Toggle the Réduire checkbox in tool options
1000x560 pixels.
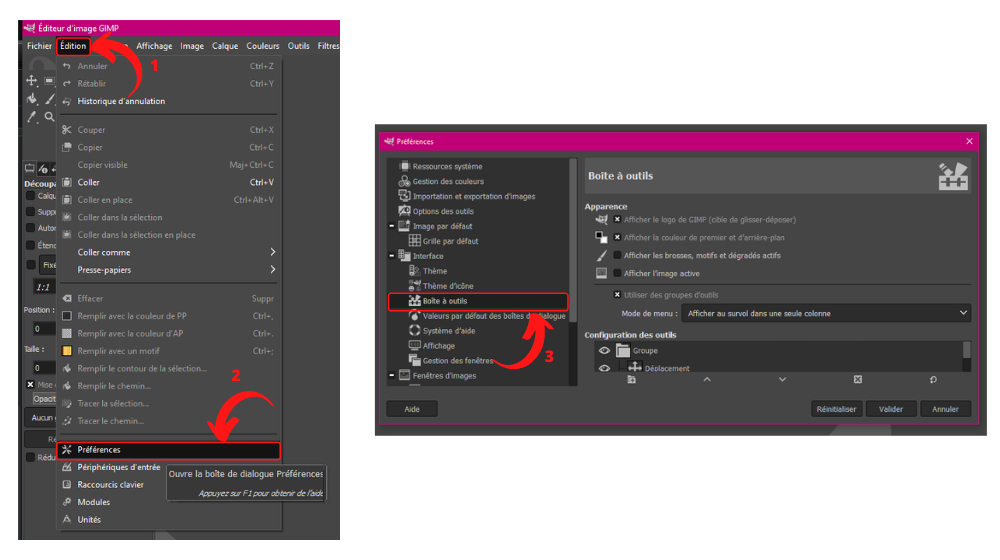pyautogui.click(x=30, y=457)
